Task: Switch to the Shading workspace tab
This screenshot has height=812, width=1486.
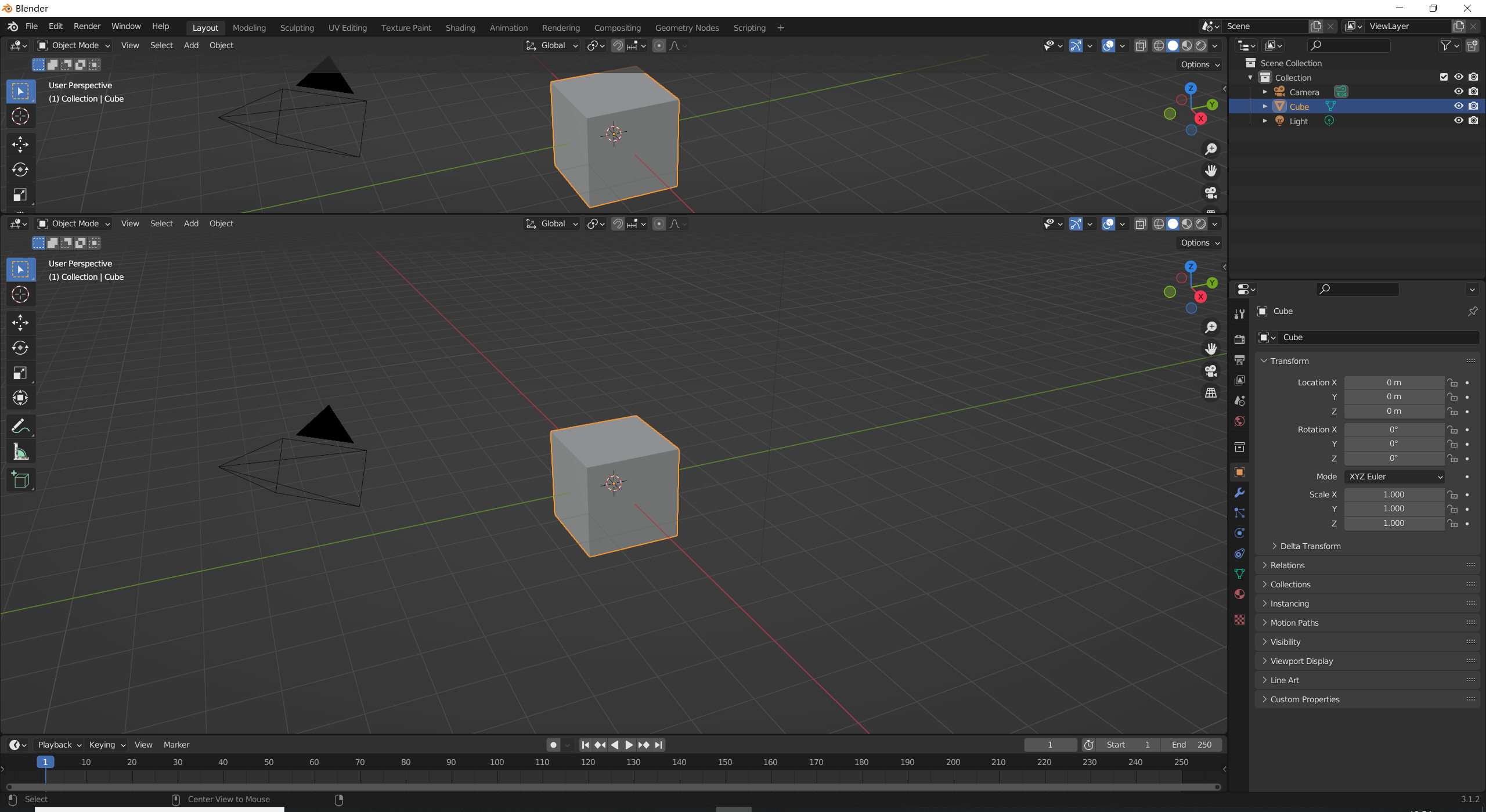Action: coord(460,27)
